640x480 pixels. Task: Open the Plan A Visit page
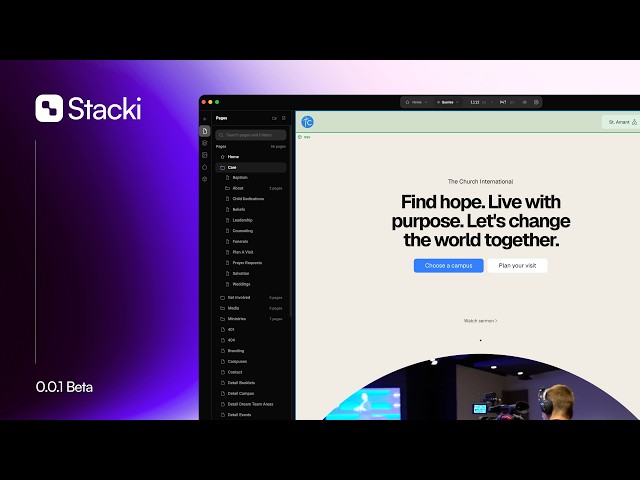(x=253, y=252)
